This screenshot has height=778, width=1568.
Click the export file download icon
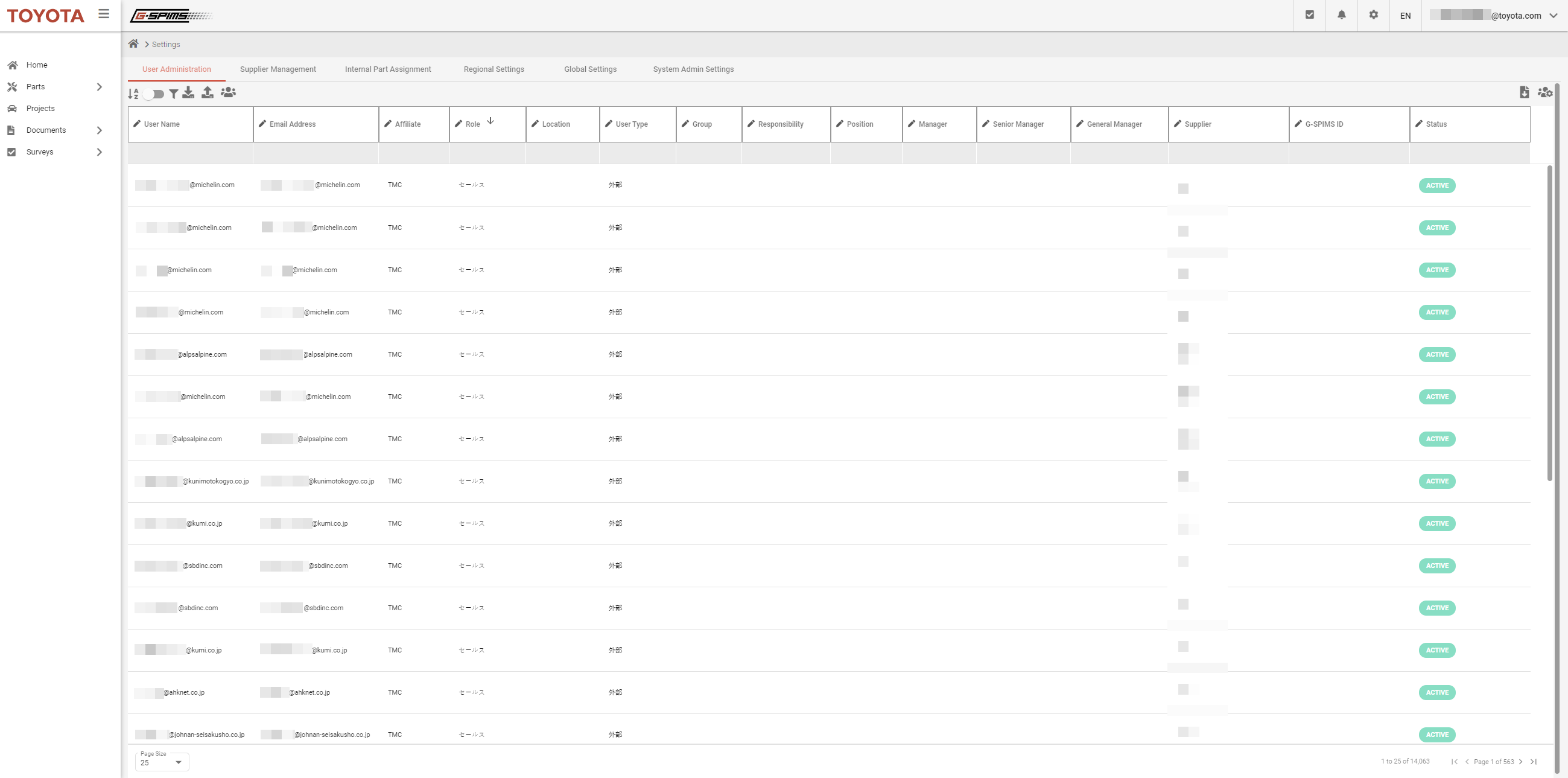[1524, 92]
